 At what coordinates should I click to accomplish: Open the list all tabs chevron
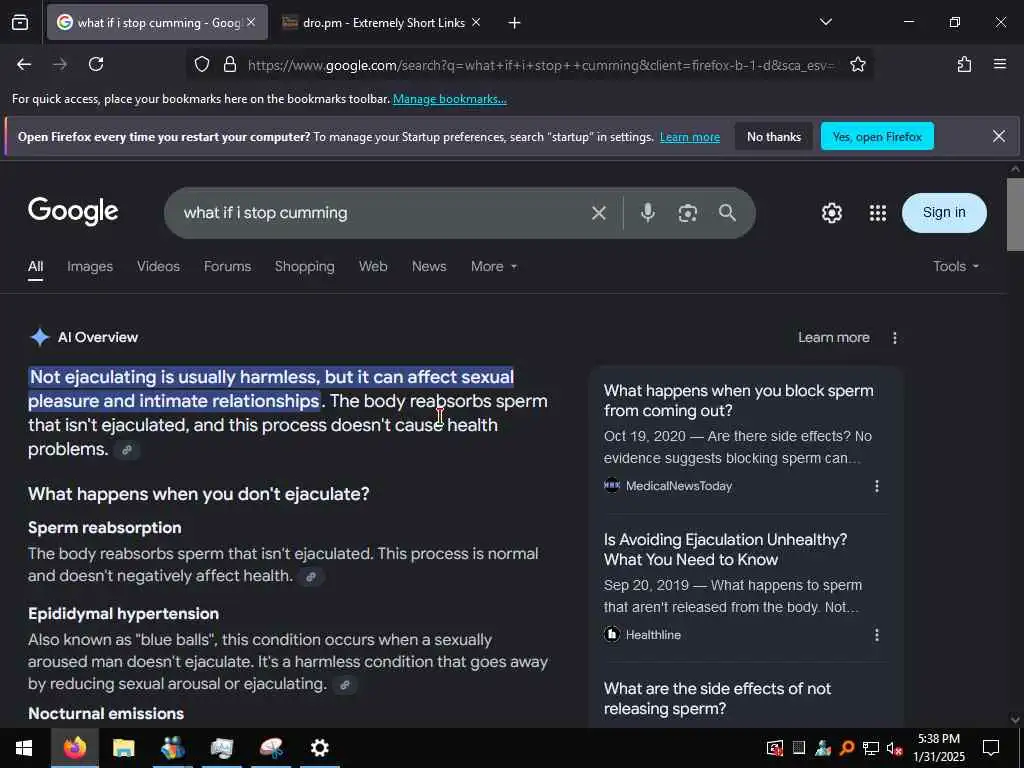click(x=825, y=22)
